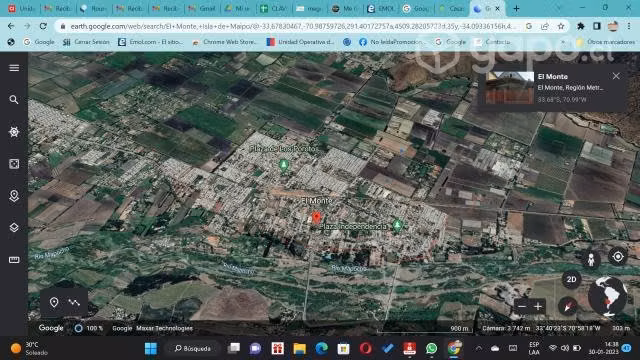Screen dimensions: 640x360
Task: Open the Windows Start menu
Action: [x=151, y=348]
